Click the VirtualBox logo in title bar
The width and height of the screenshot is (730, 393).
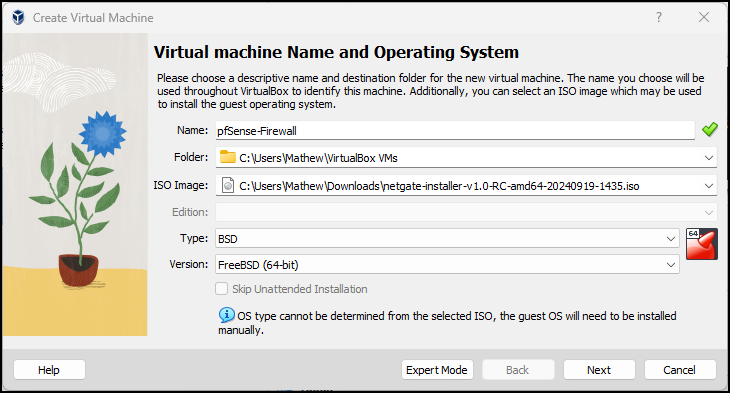click(x=18, y=18)
